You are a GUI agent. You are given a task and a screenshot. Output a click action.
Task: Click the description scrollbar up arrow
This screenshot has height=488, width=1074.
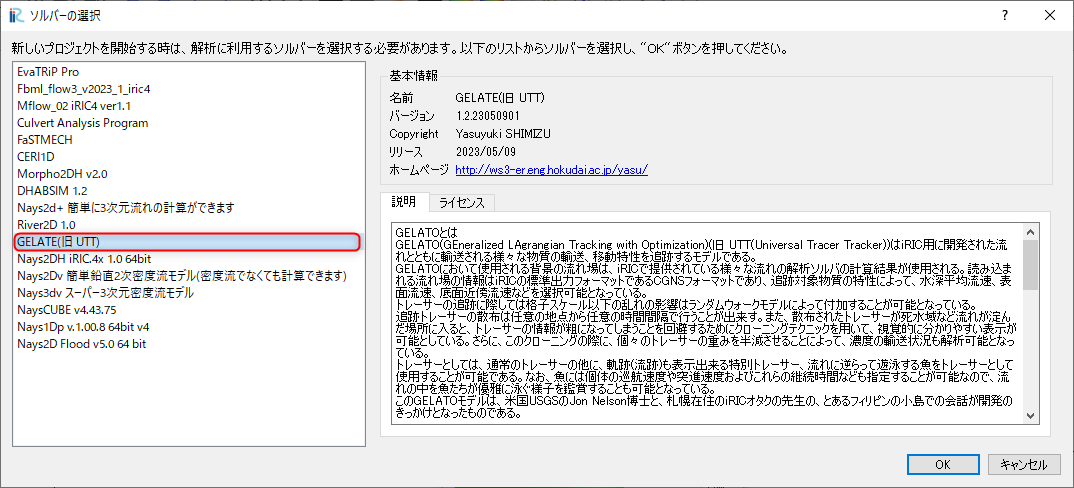point(1030,230)
